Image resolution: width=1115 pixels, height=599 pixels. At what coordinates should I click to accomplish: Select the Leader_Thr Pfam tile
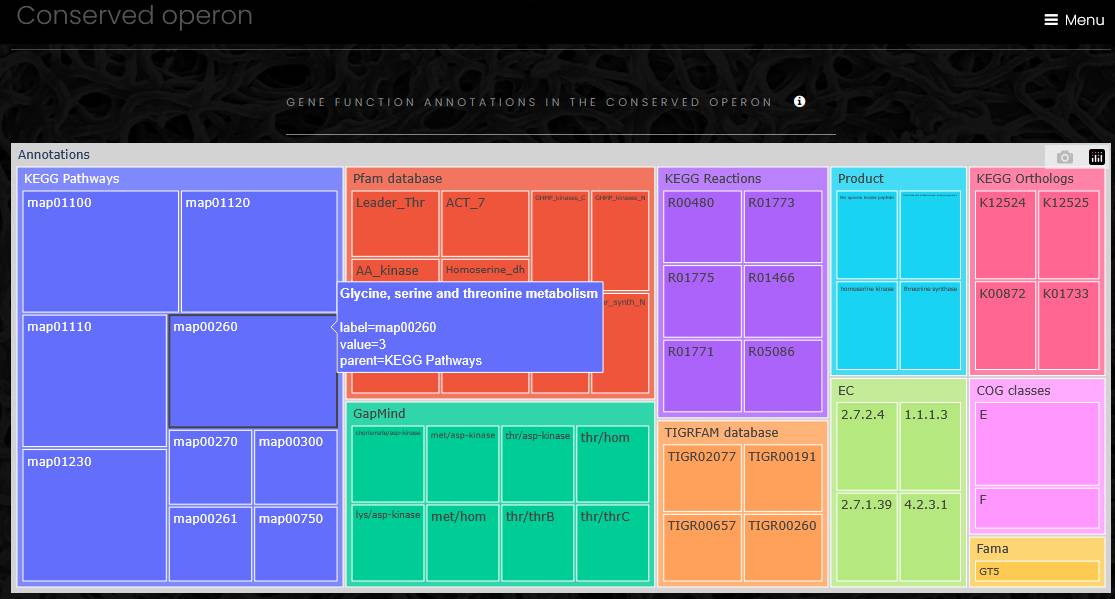coord(395,223)
